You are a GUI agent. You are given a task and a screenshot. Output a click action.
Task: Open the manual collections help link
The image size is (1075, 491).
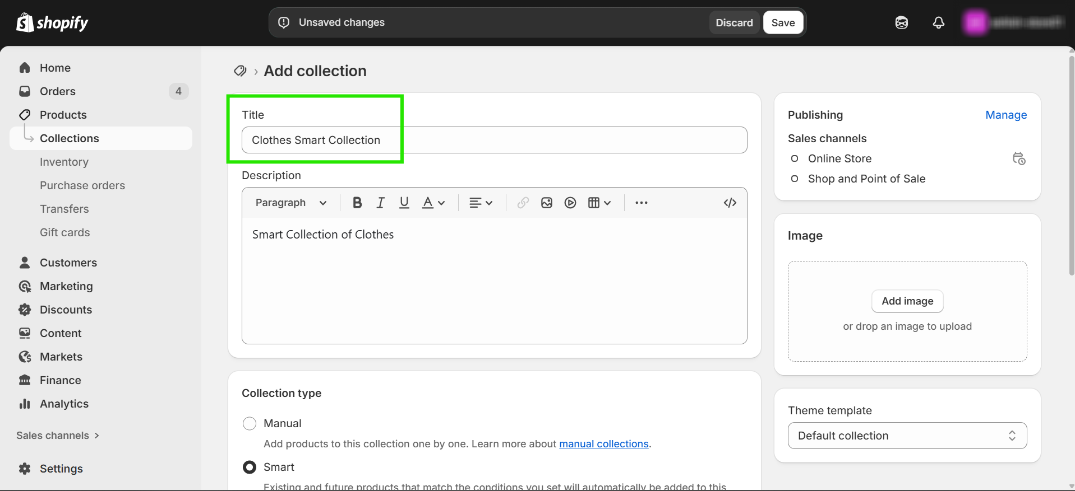pyautogui.click(x=604, y=444)
